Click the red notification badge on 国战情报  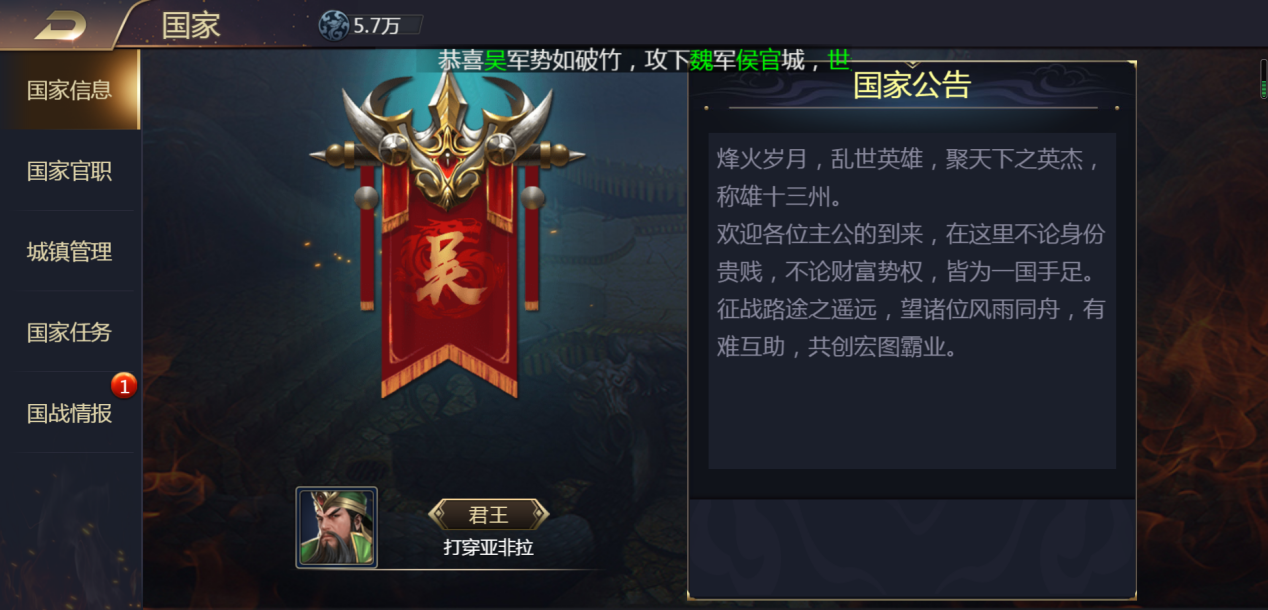[123, 385]
